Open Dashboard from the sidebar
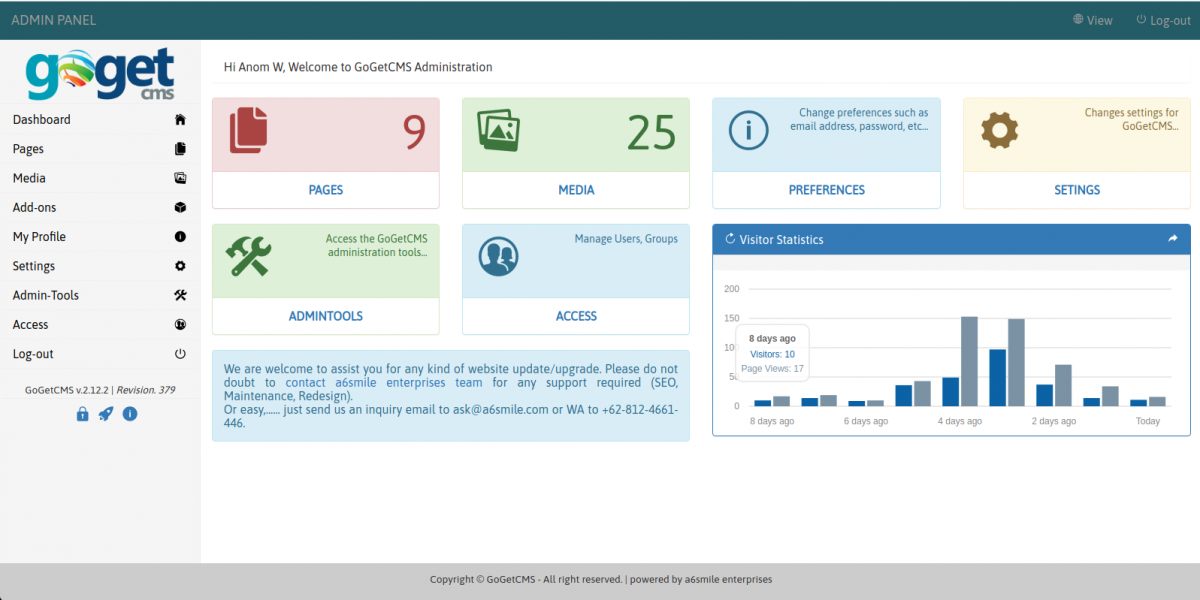Screen dimensions: 1200x600 (42, 120)
